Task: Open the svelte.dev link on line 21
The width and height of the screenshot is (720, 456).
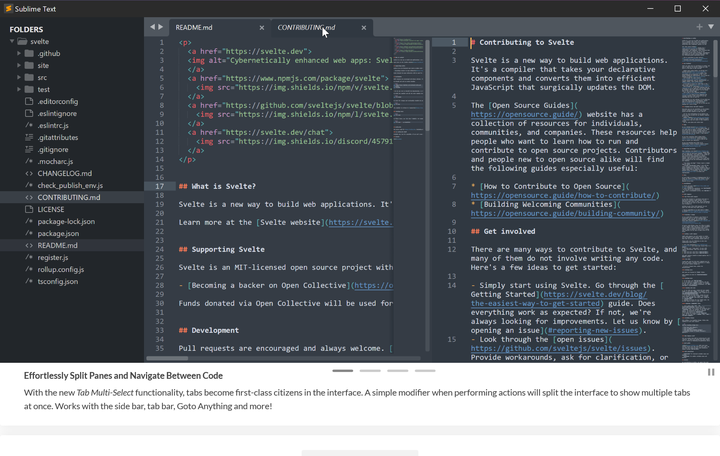Action: 360,222
